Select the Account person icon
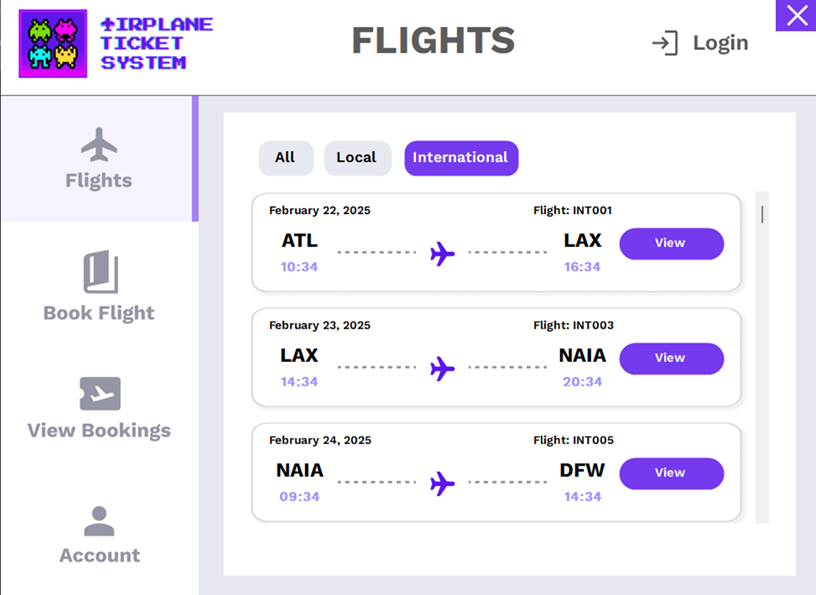 pos(99,521)
